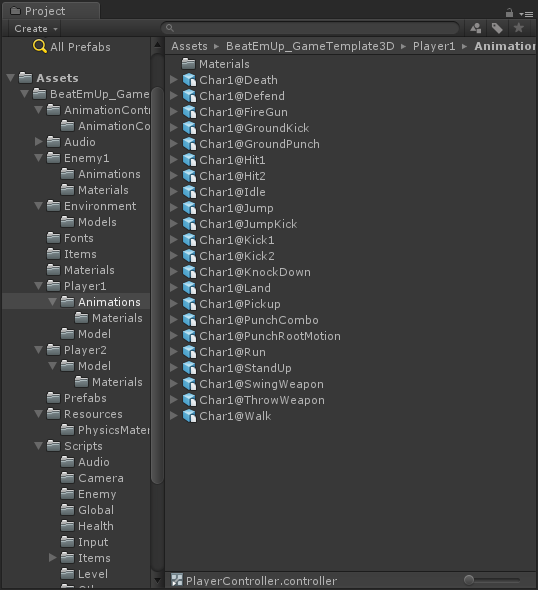Click the Materials folder icon in file list
This screenshot has width=538, height=590.
[188, 64]
